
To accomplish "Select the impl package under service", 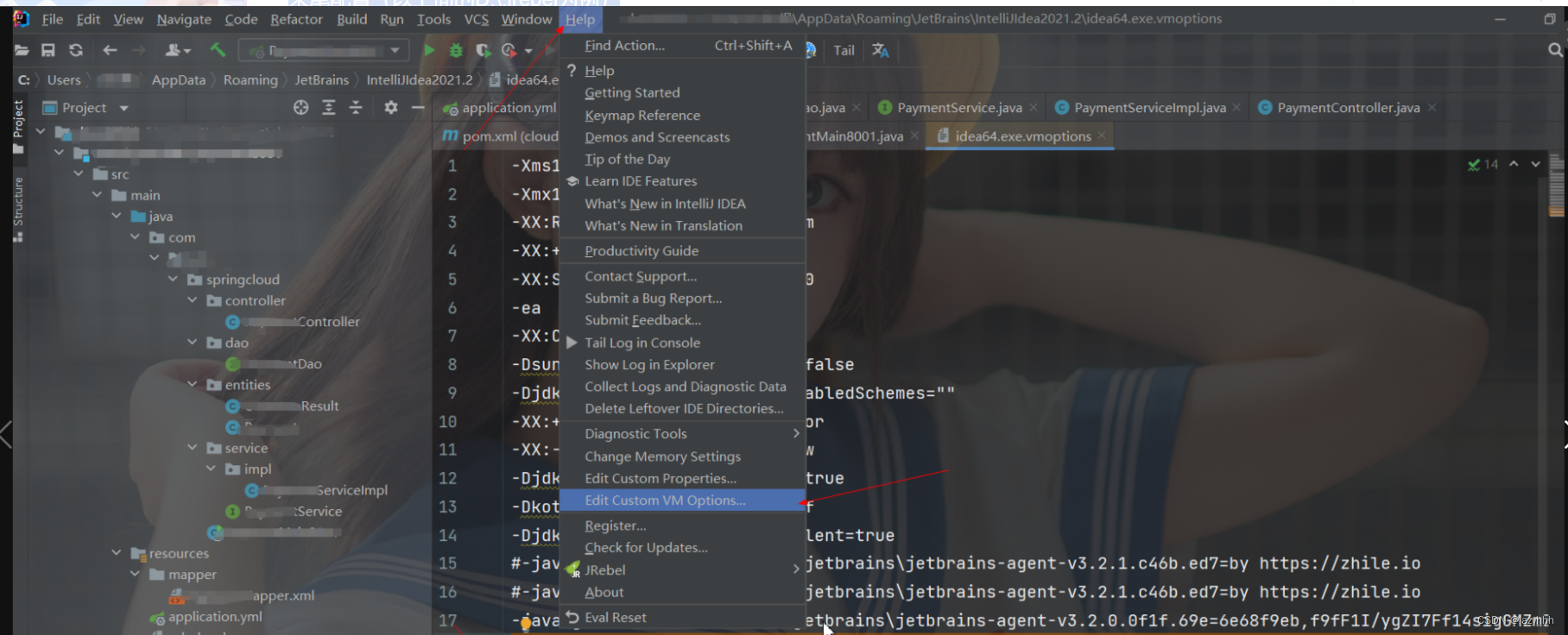I will coord(257,469).
